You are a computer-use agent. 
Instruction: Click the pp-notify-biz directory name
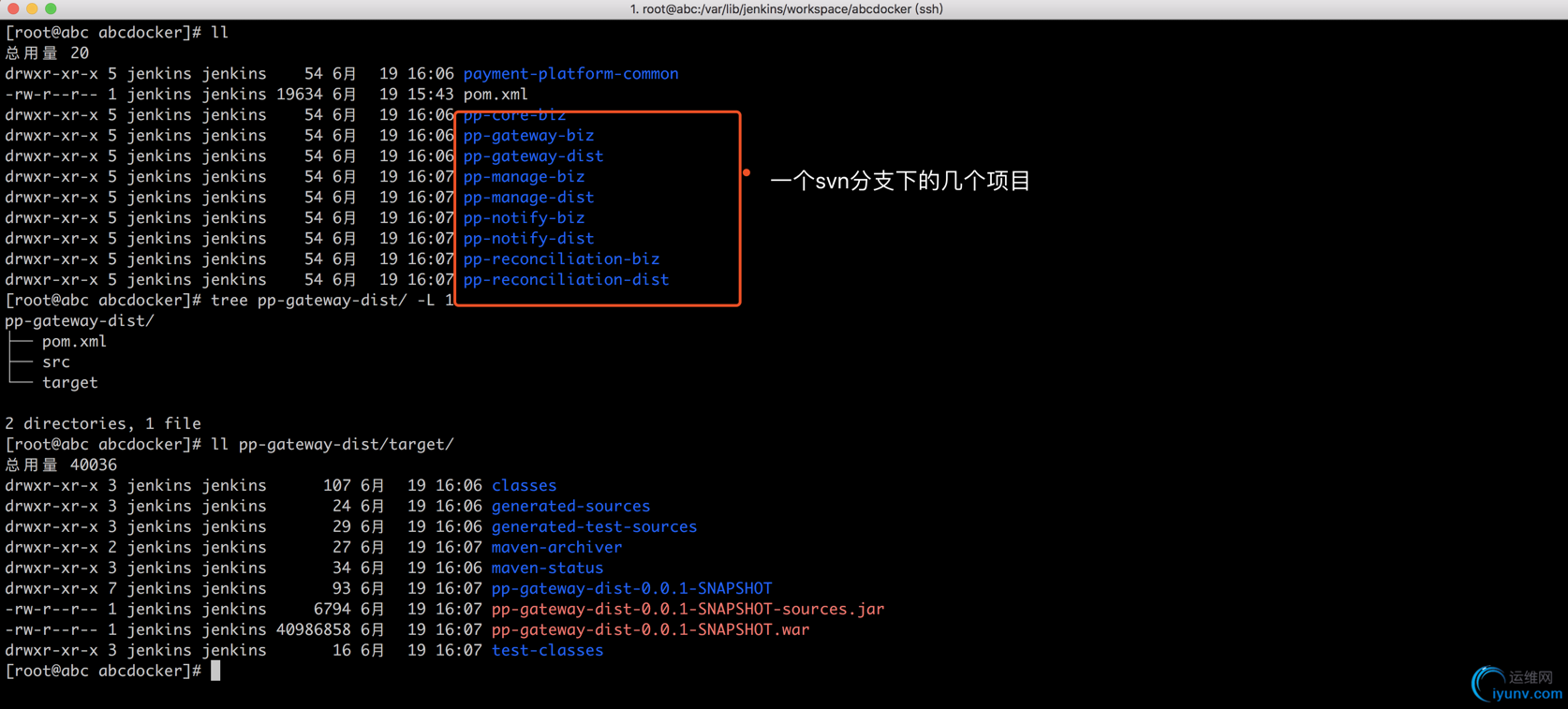coord(524,217)
